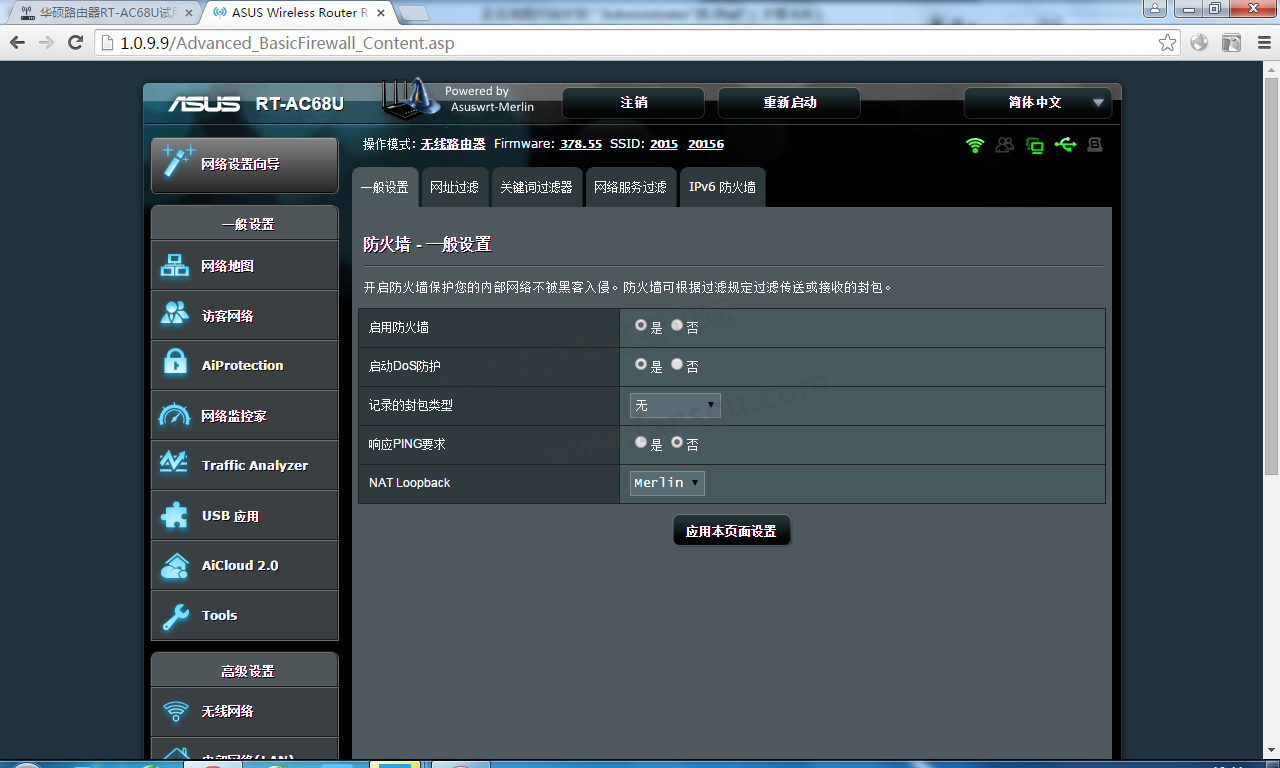Click the Wireless network wifi icon in sidebar
1280x768 pixels.
pyautogui.click(x=176, y=711)
